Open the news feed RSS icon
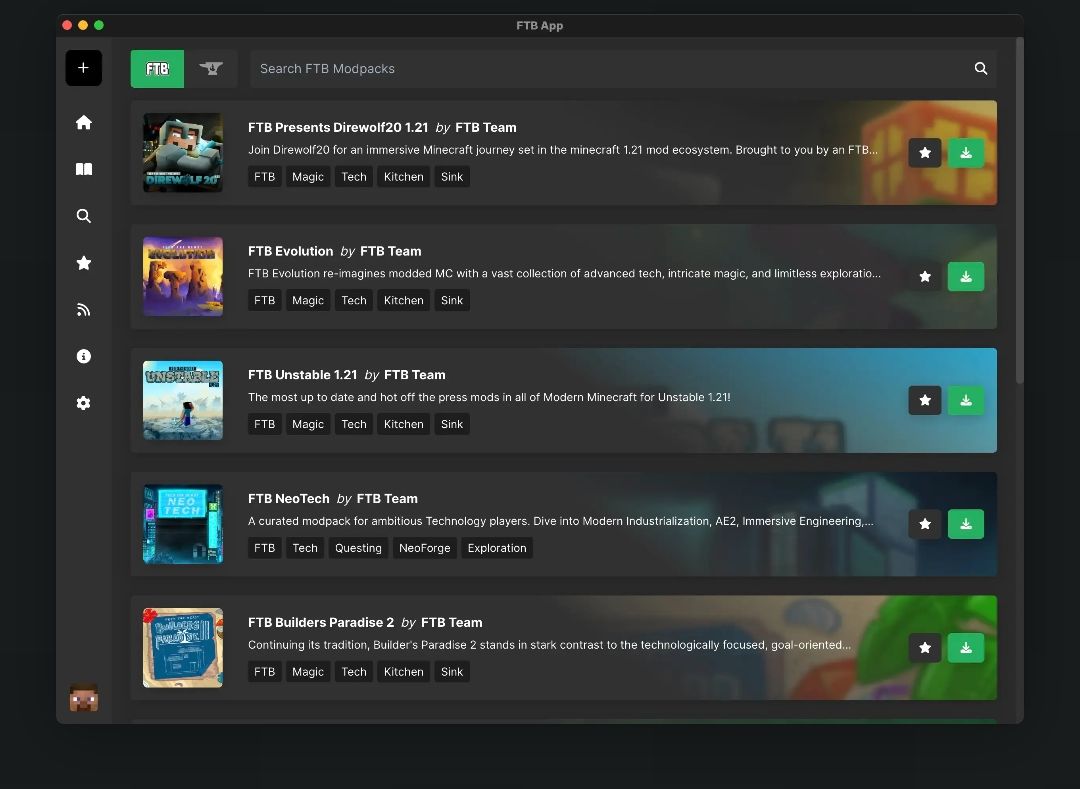 coord(83,310)
